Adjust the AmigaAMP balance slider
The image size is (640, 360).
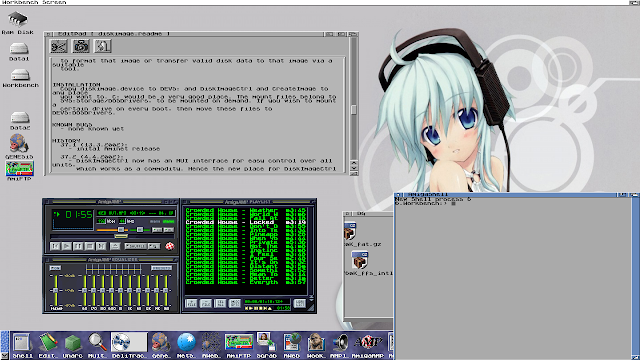(140, 230)
